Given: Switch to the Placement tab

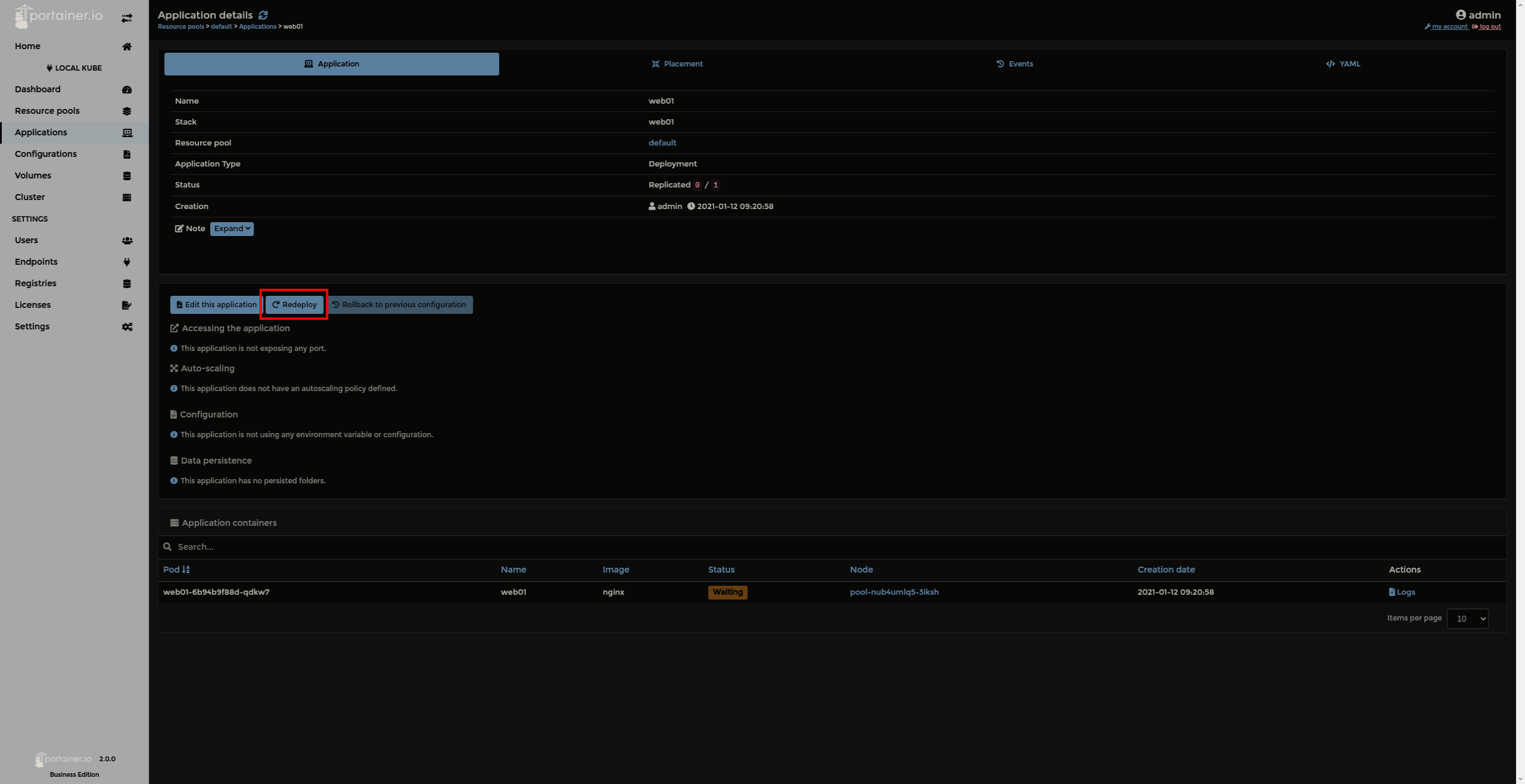Looking at the screenshot, I should (x=678, y=63).
